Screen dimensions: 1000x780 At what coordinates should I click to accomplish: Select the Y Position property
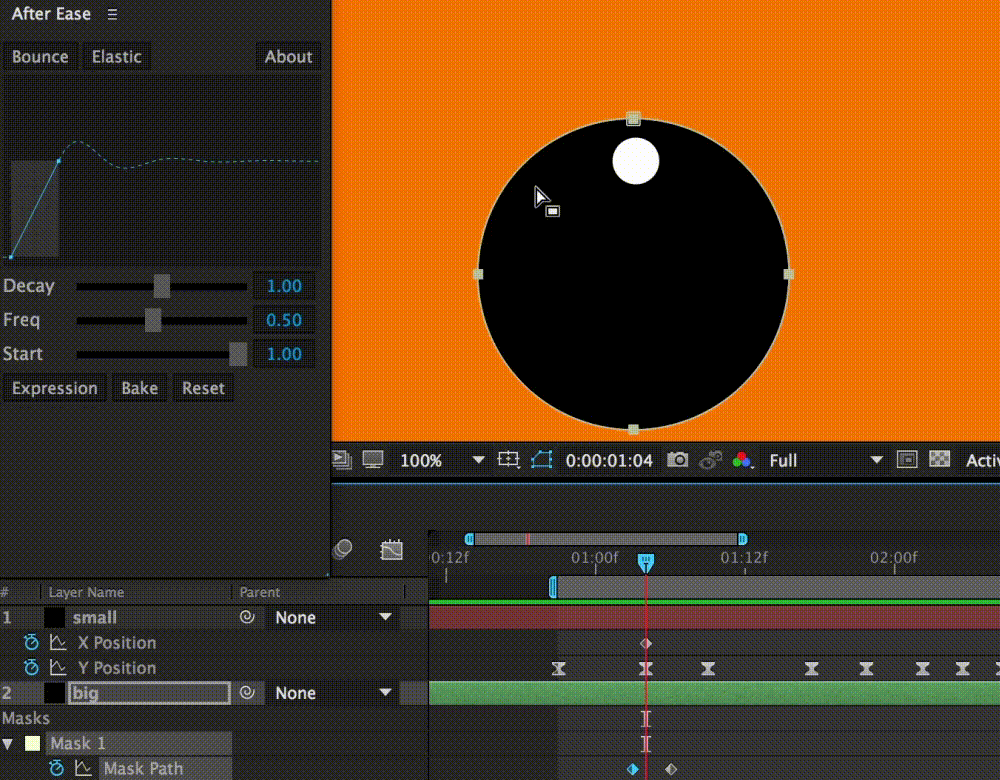coord(117,668)
